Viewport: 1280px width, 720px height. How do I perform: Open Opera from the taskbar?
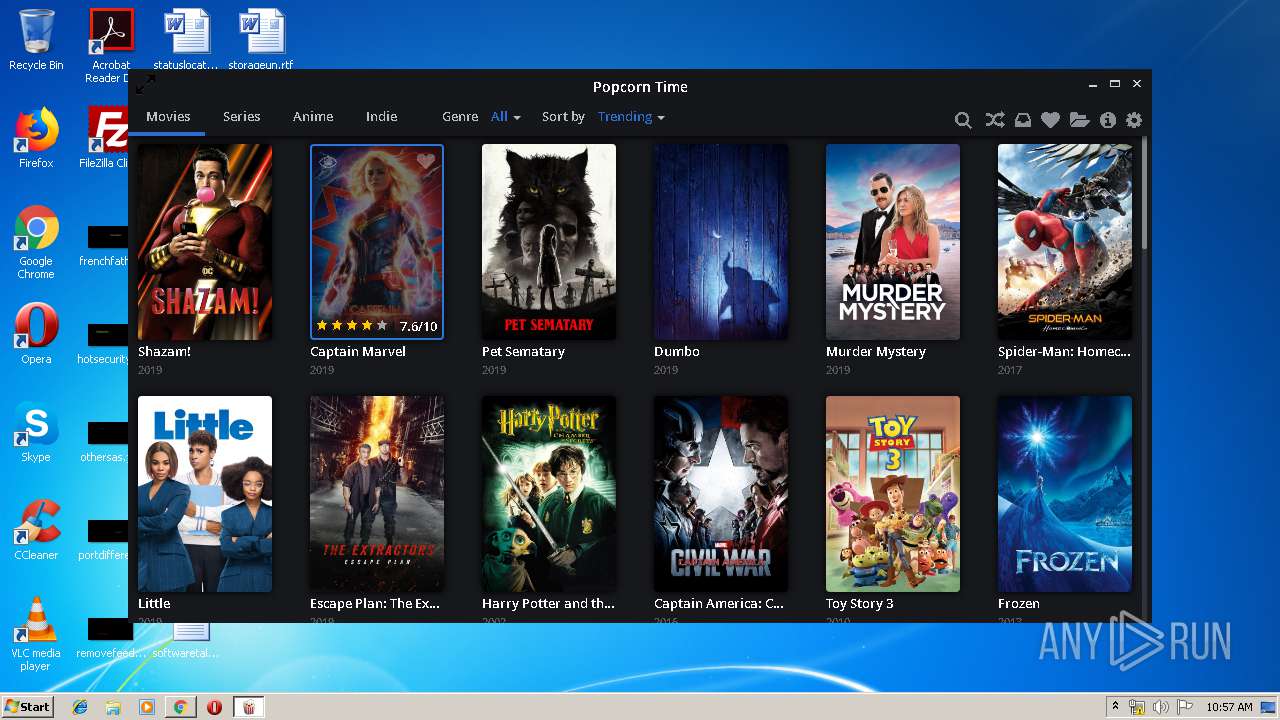point(214,707)
